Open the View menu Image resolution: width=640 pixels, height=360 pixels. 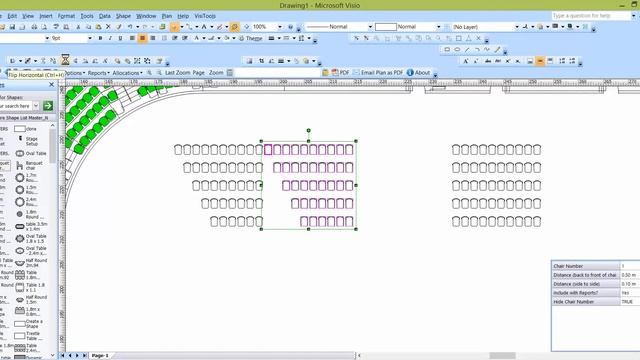28,16
